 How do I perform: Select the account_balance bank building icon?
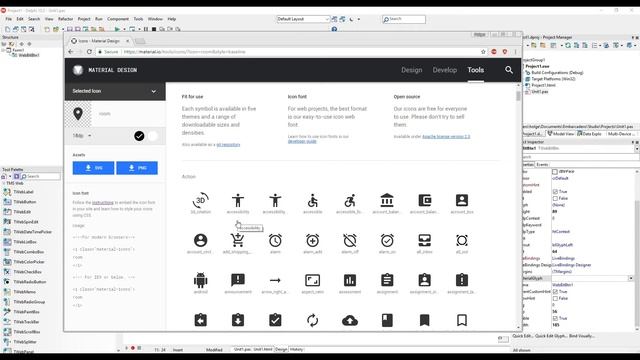pyautogui.click(x=387, y=200)
